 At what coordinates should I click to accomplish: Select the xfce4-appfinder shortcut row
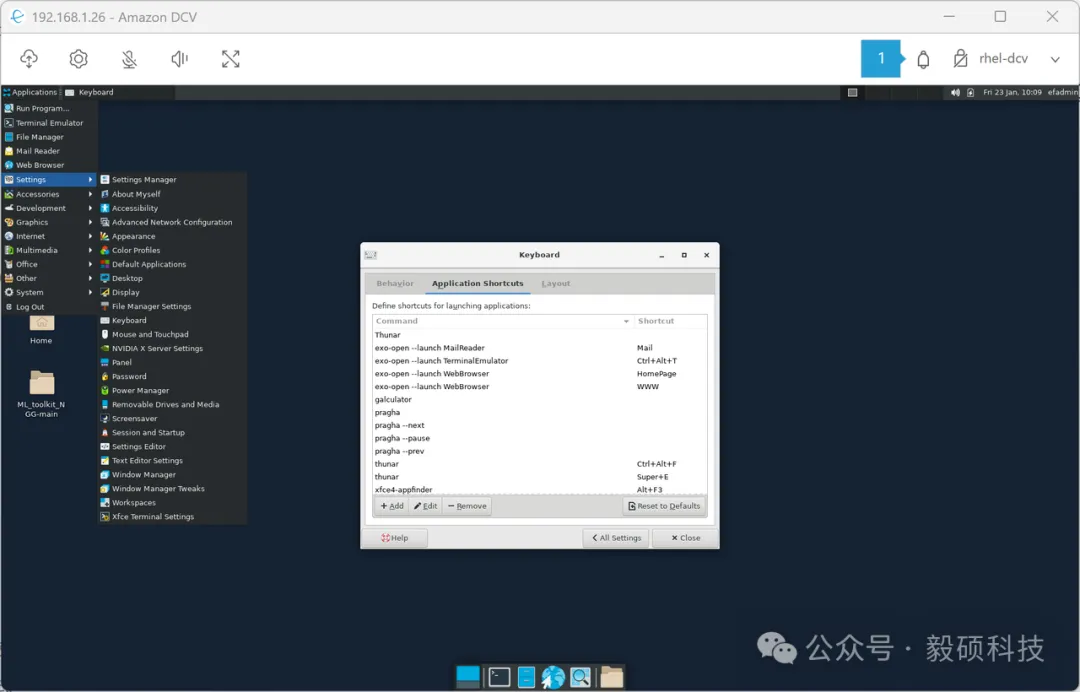coord(404,490)
